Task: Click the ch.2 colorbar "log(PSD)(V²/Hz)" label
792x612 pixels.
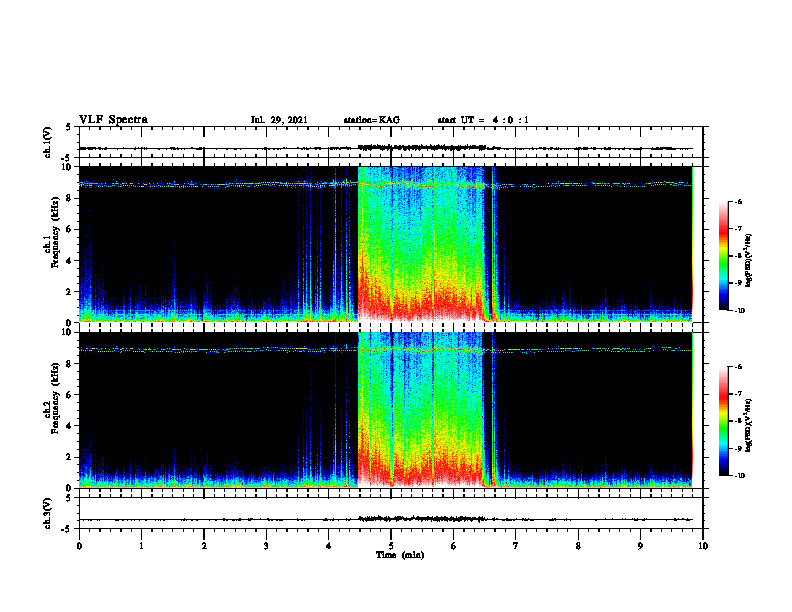Action: [749, 425]
